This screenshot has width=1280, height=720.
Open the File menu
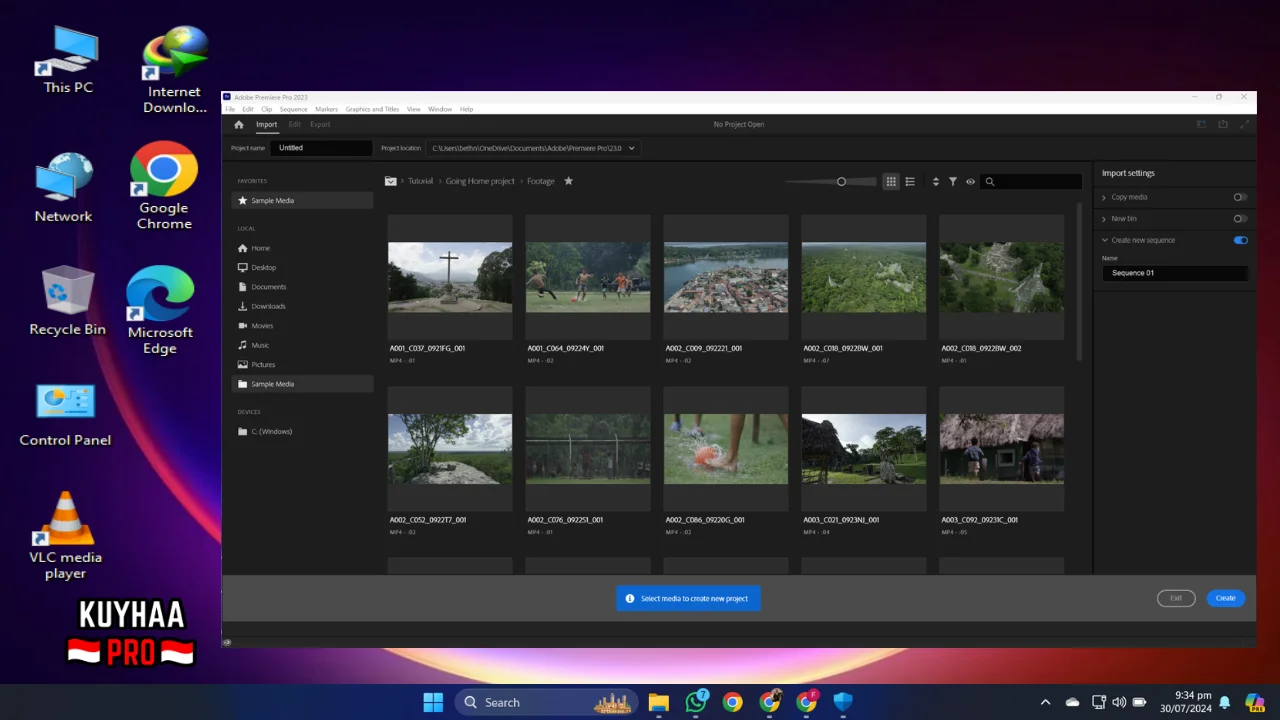[x=230, y=109]
